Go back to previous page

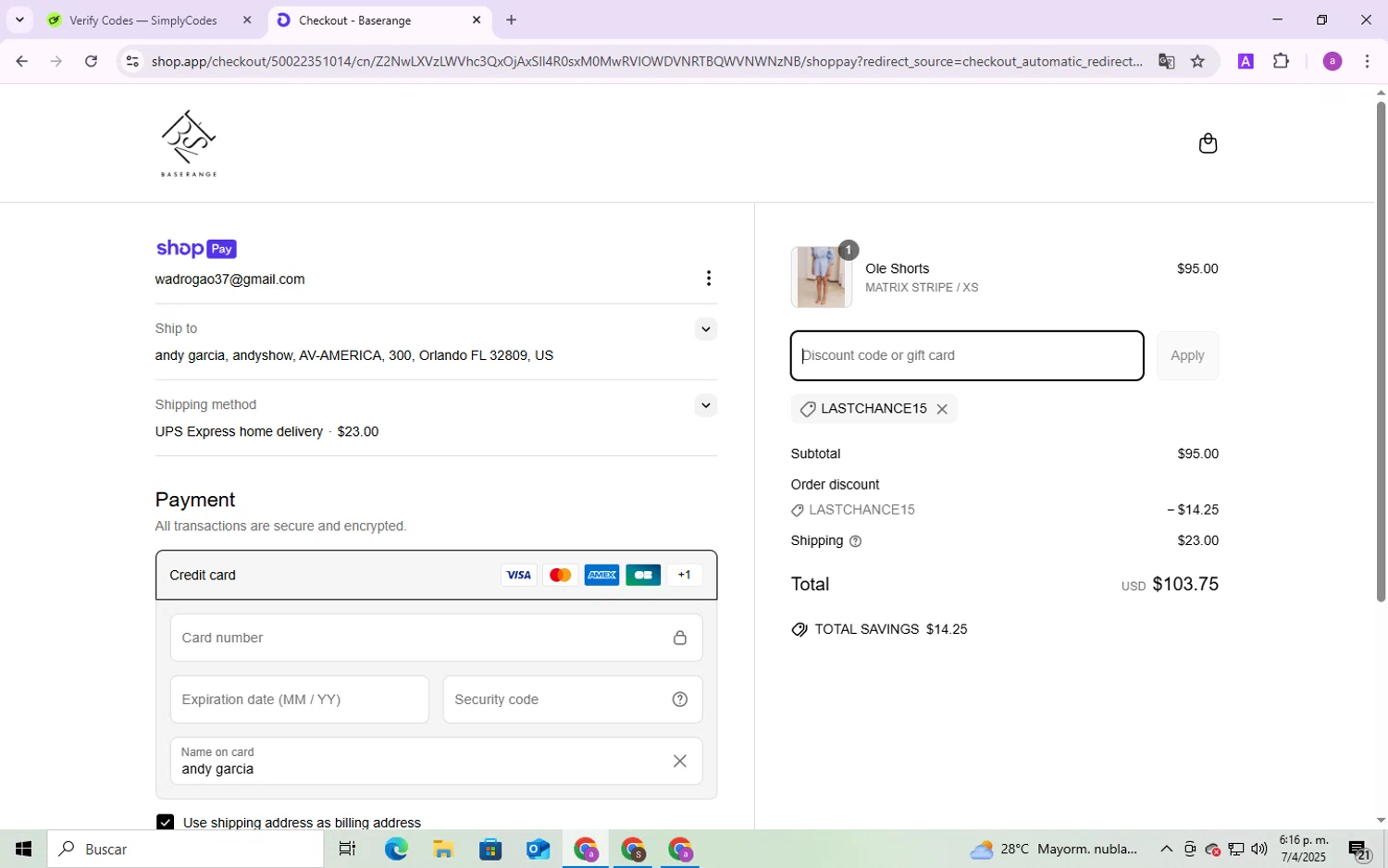click(x=21, y=61)
